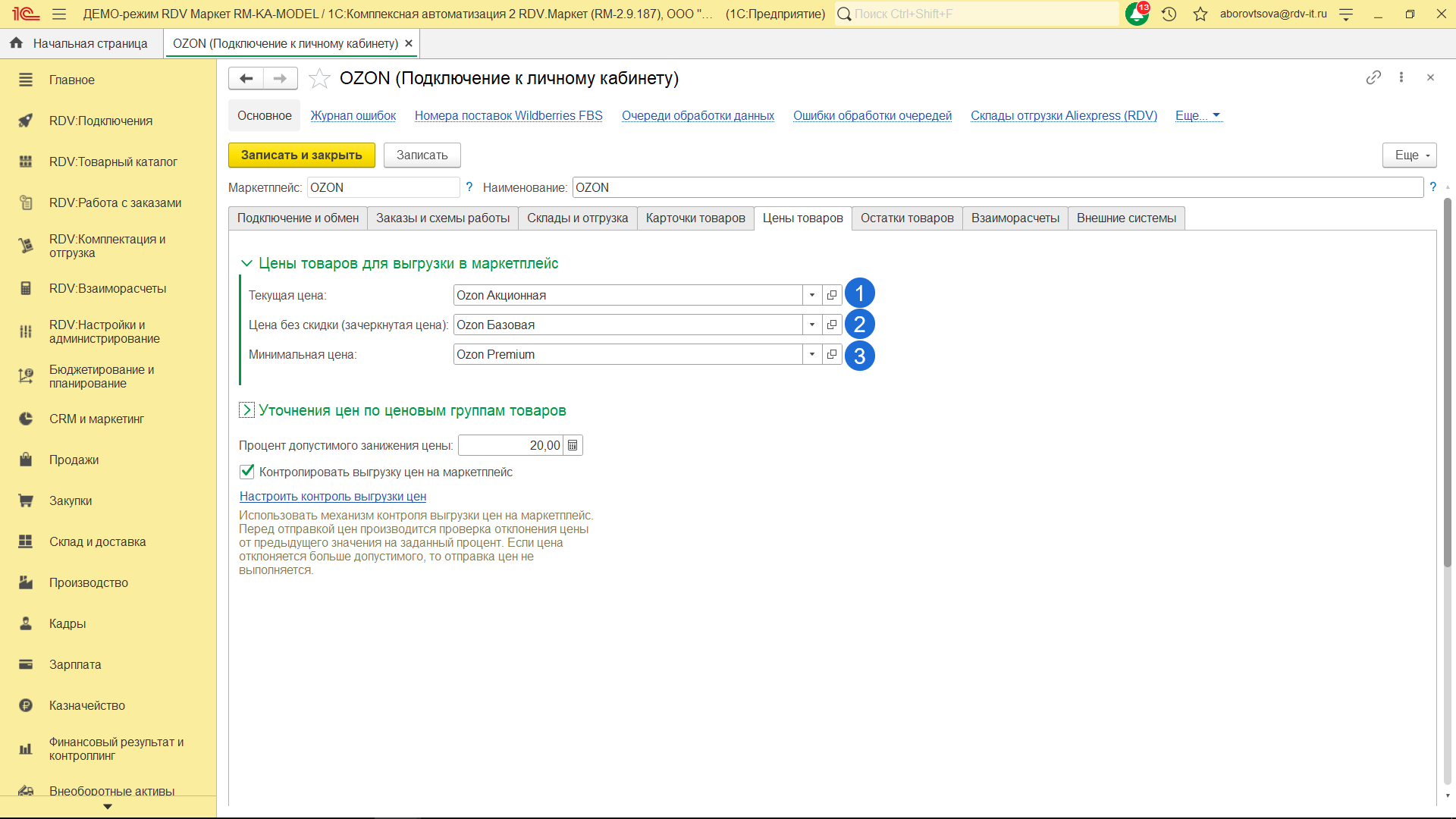The height and width of the screenshot is (819, 1456).
Task: Open RDV:Подключения section in sidebar
Action: click(100, 121)
